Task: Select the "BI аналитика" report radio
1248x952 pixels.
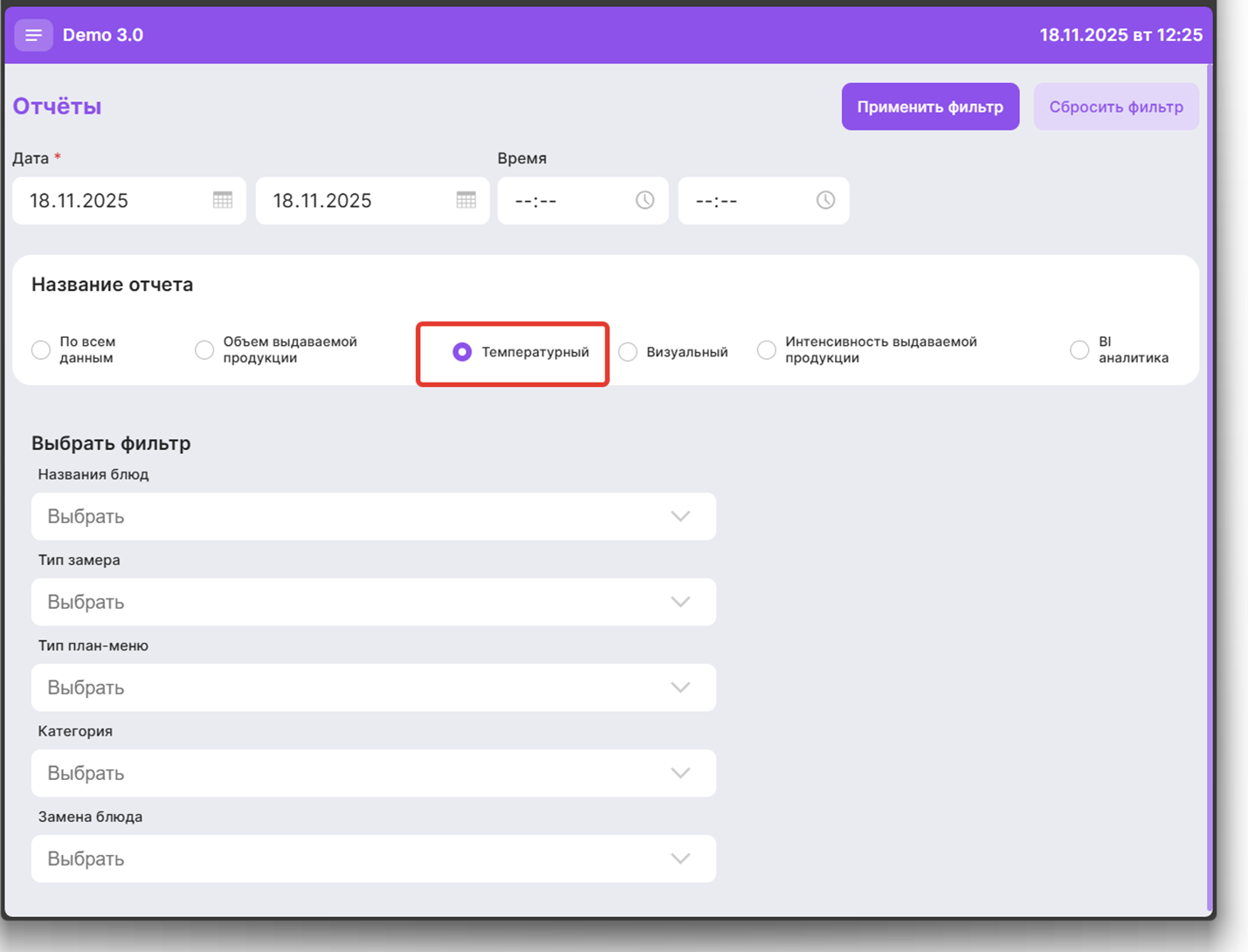Action: (1079, 350)
